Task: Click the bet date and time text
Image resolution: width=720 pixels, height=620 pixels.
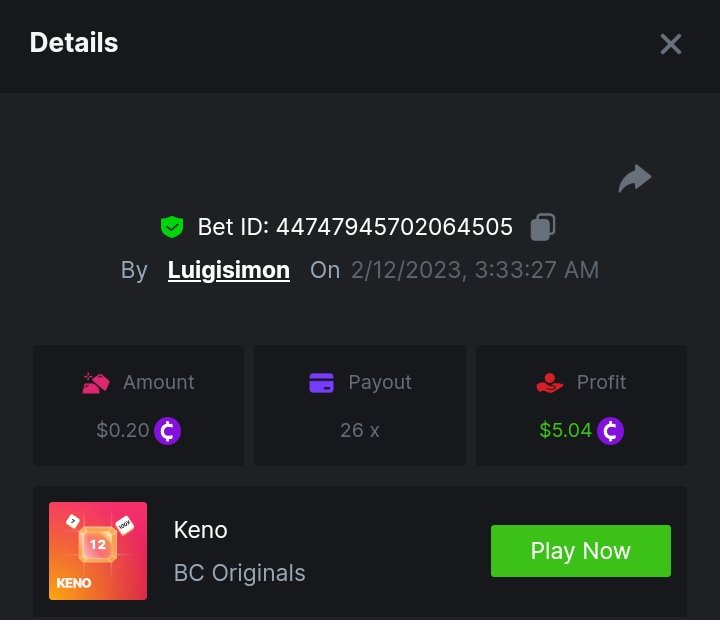Action: pyautogui.click(x=475, y=270)
